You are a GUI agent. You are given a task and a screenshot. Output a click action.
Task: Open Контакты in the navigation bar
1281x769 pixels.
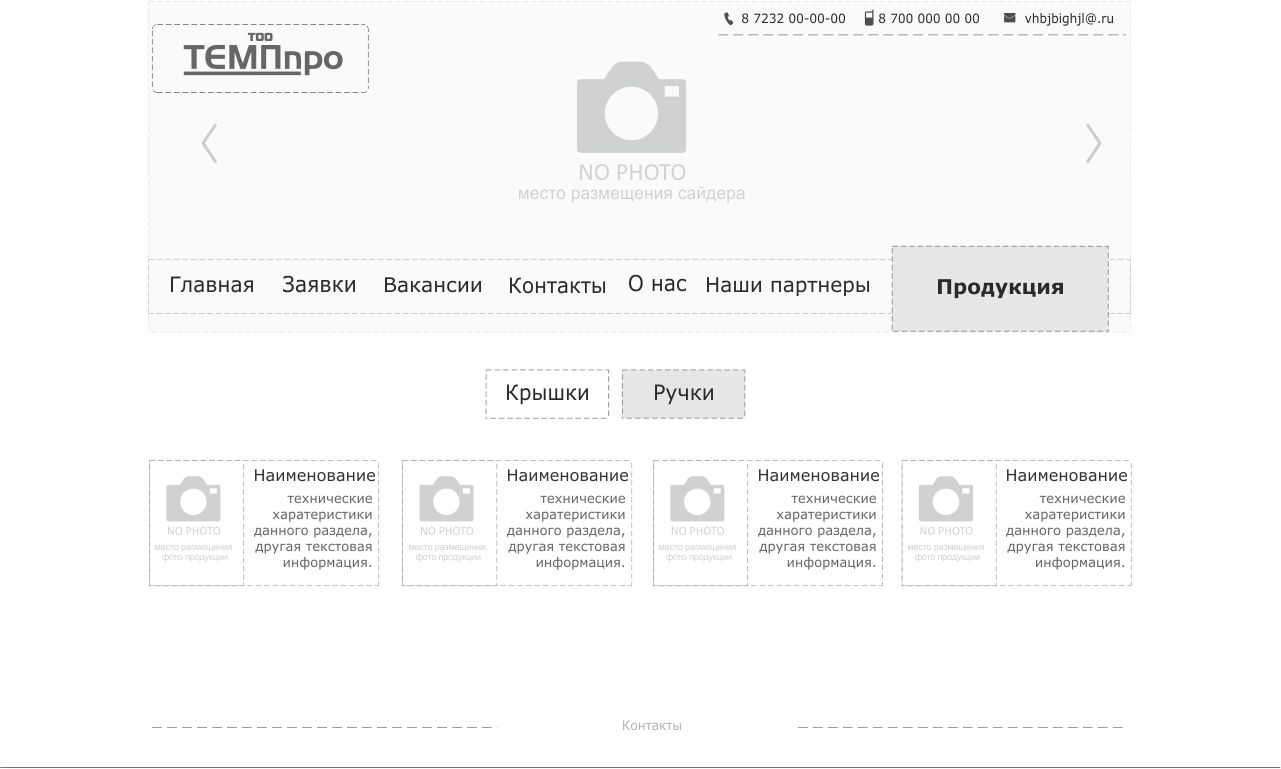tap(557, 286)
